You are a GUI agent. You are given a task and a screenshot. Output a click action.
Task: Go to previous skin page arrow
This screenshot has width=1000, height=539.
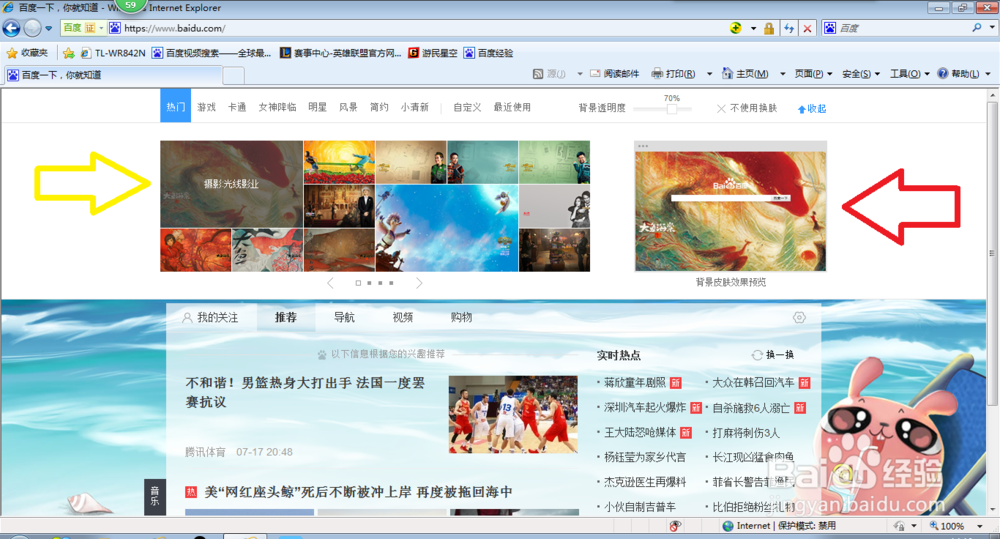coord(330,283)
